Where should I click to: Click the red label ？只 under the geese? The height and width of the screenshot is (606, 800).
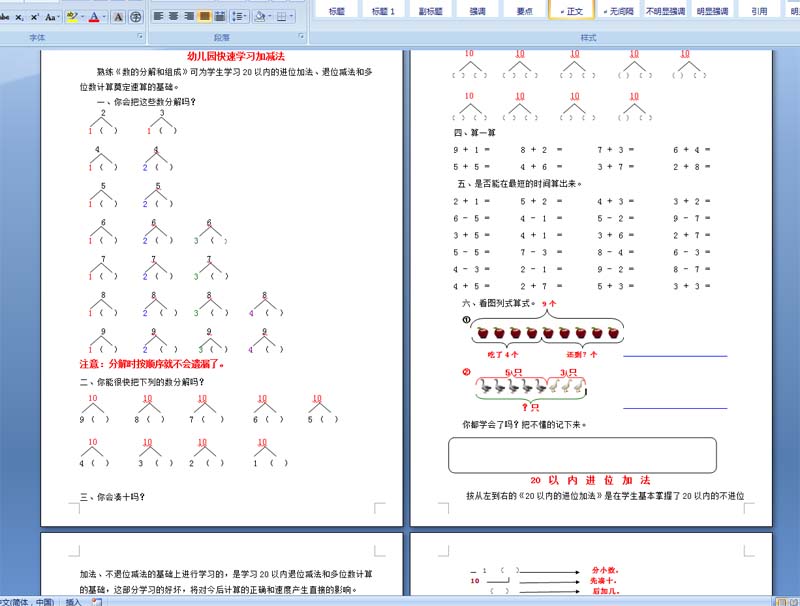[x=530, y=407]
